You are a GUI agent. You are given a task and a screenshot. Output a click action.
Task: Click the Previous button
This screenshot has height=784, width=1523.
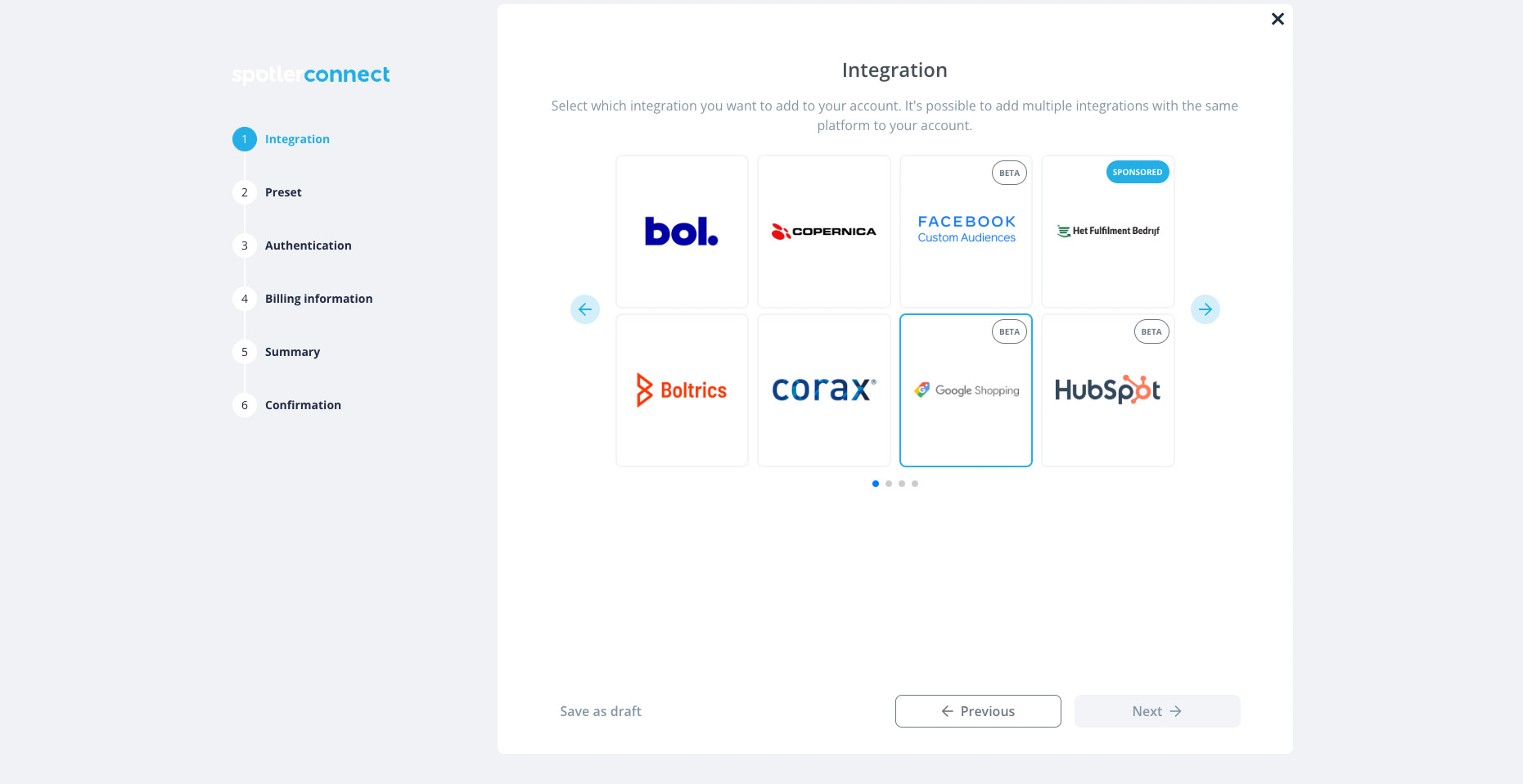pos(978,711)
